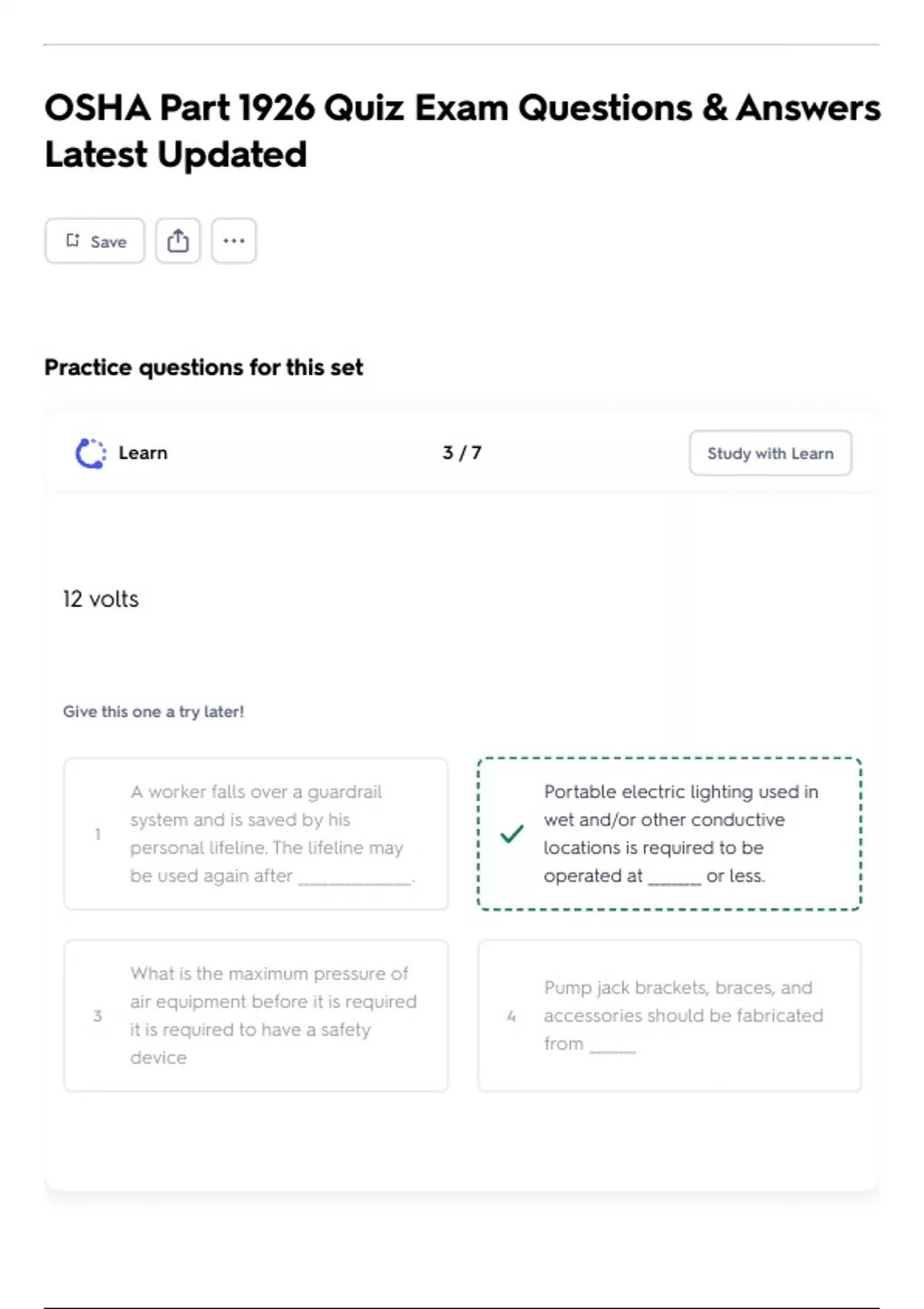Click the 3 / 7 progress counter
This screenshot has width=924, height=1309.
coord(462,453)
